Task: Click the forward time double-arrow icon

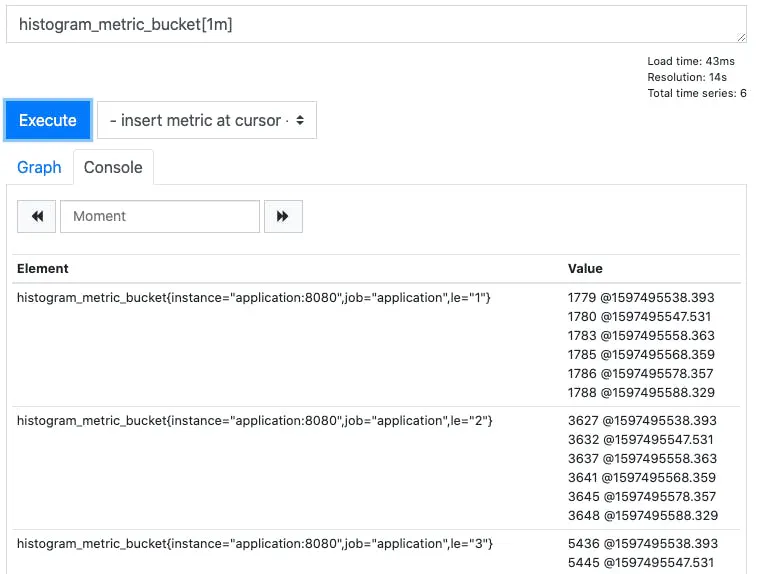Action: coord(283,216)
